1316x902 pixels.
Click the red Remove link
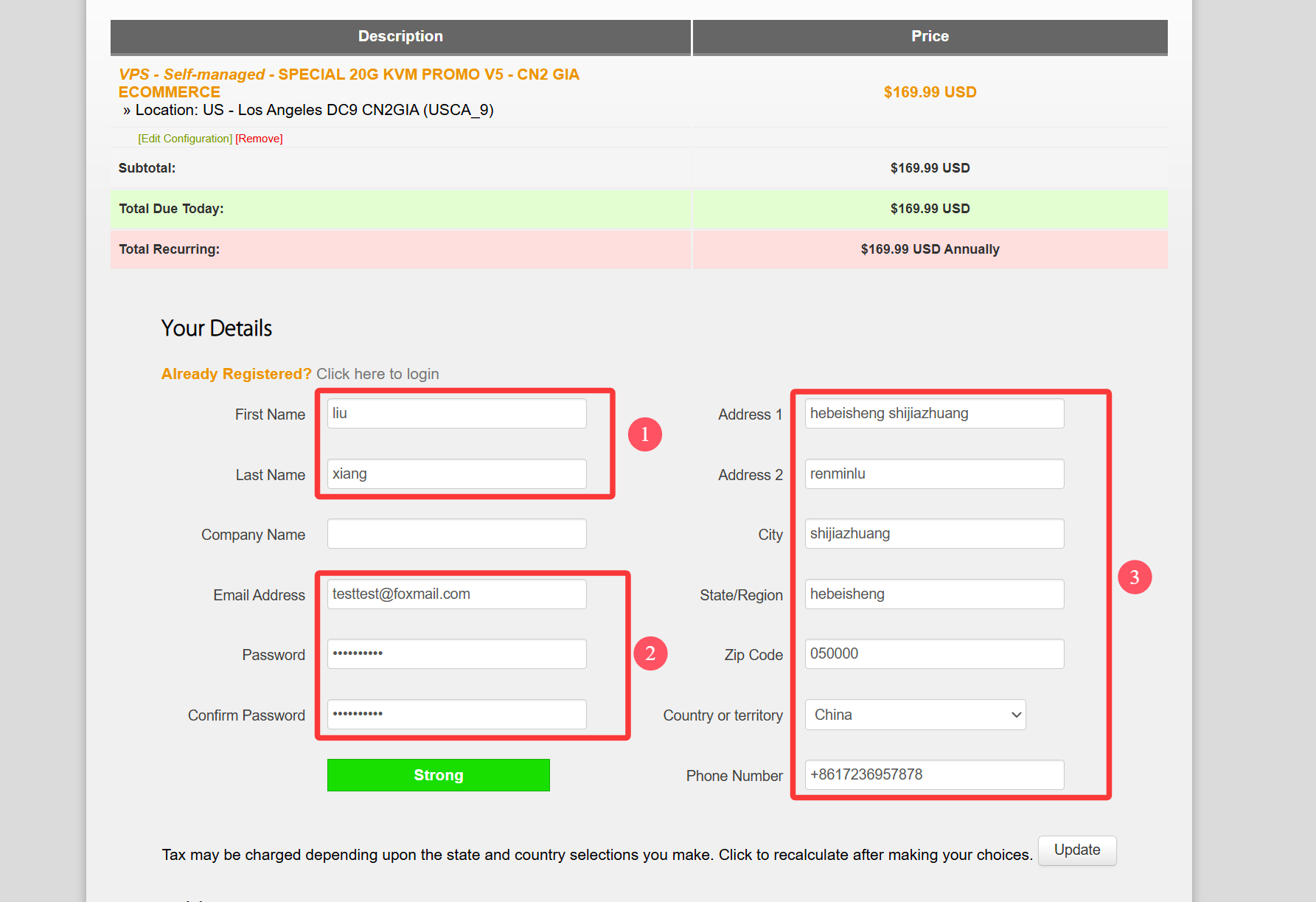pyautogui.click(x=259, y=139)
